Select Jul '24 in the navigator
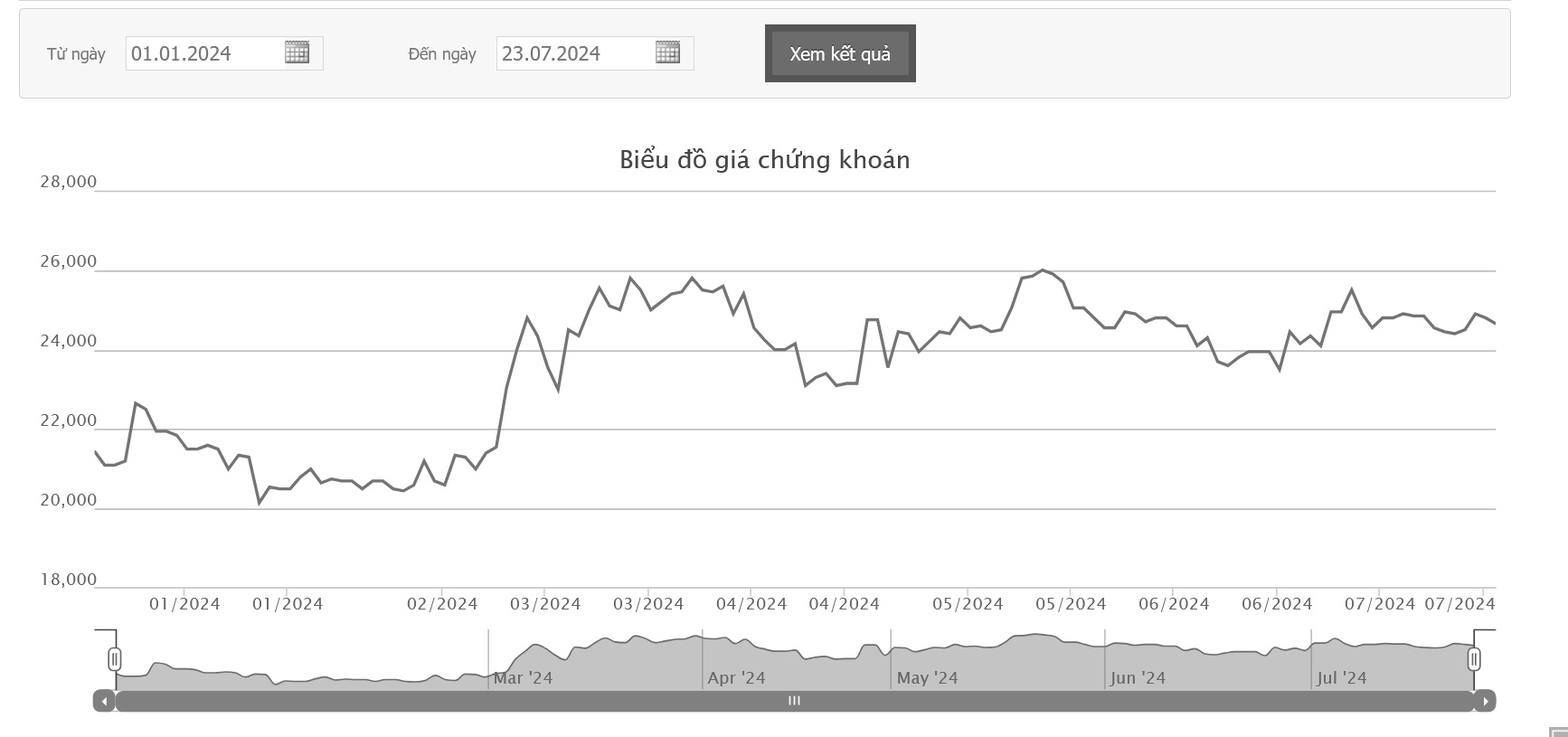Viewport: 1568px width, 737px height. [x=1342, y=678]
